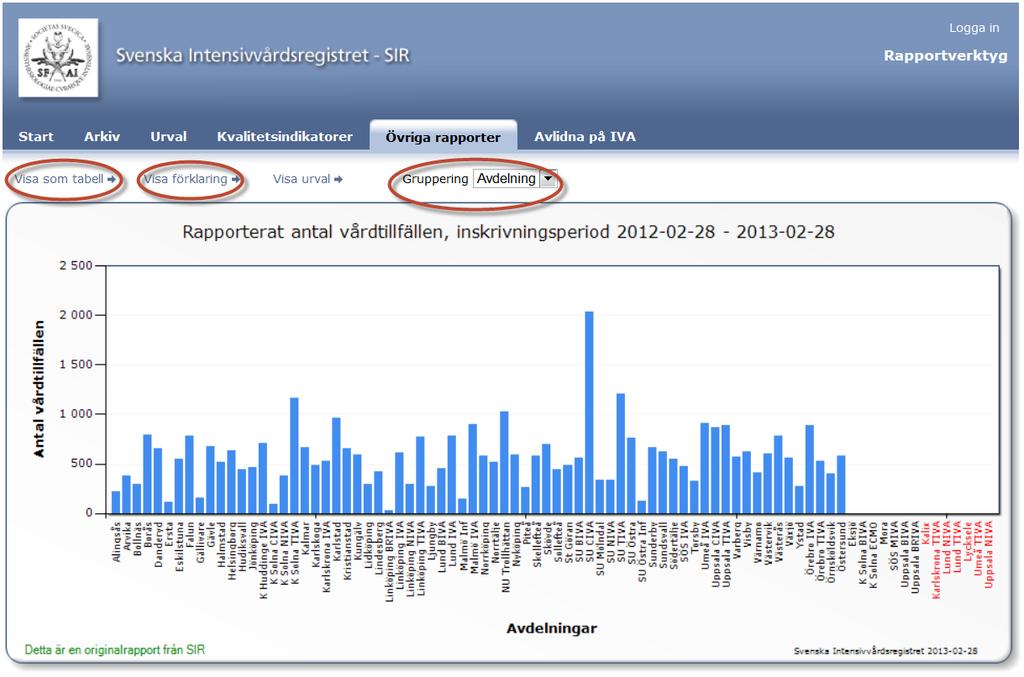Click the Alingsås x-axis label
This screenshot has width=1024, height=677.
(116, 542)
